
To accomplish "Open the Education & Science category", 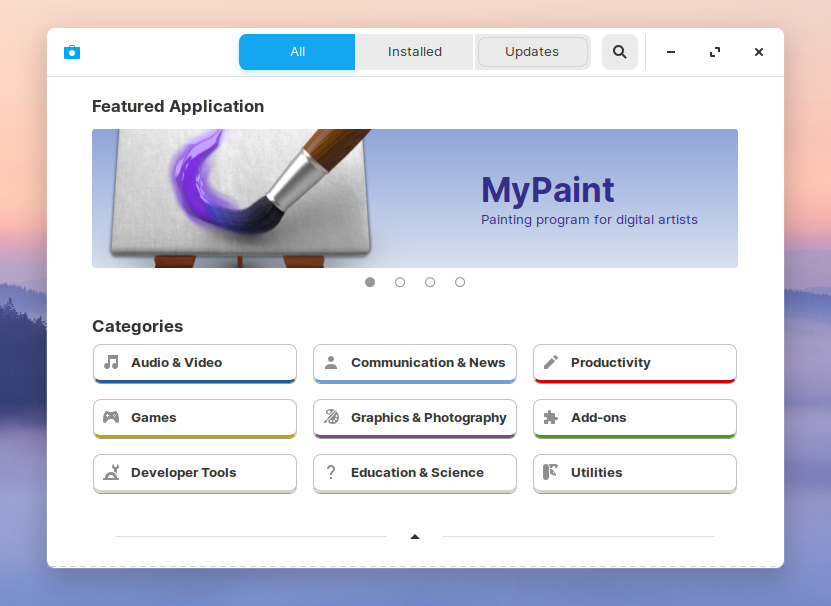I will coord(415,473).
